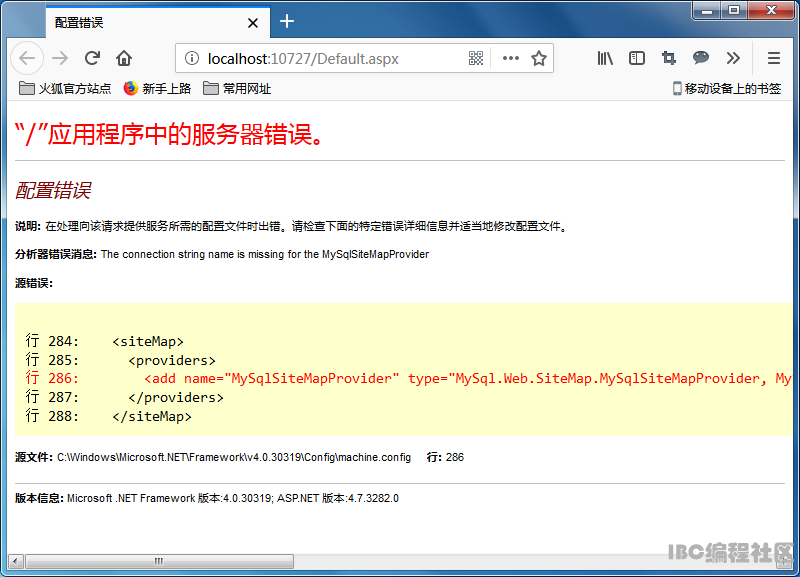Take a screenshot with crop icon
This screenshot has width=800, height=577.
(x=668, y=58)
